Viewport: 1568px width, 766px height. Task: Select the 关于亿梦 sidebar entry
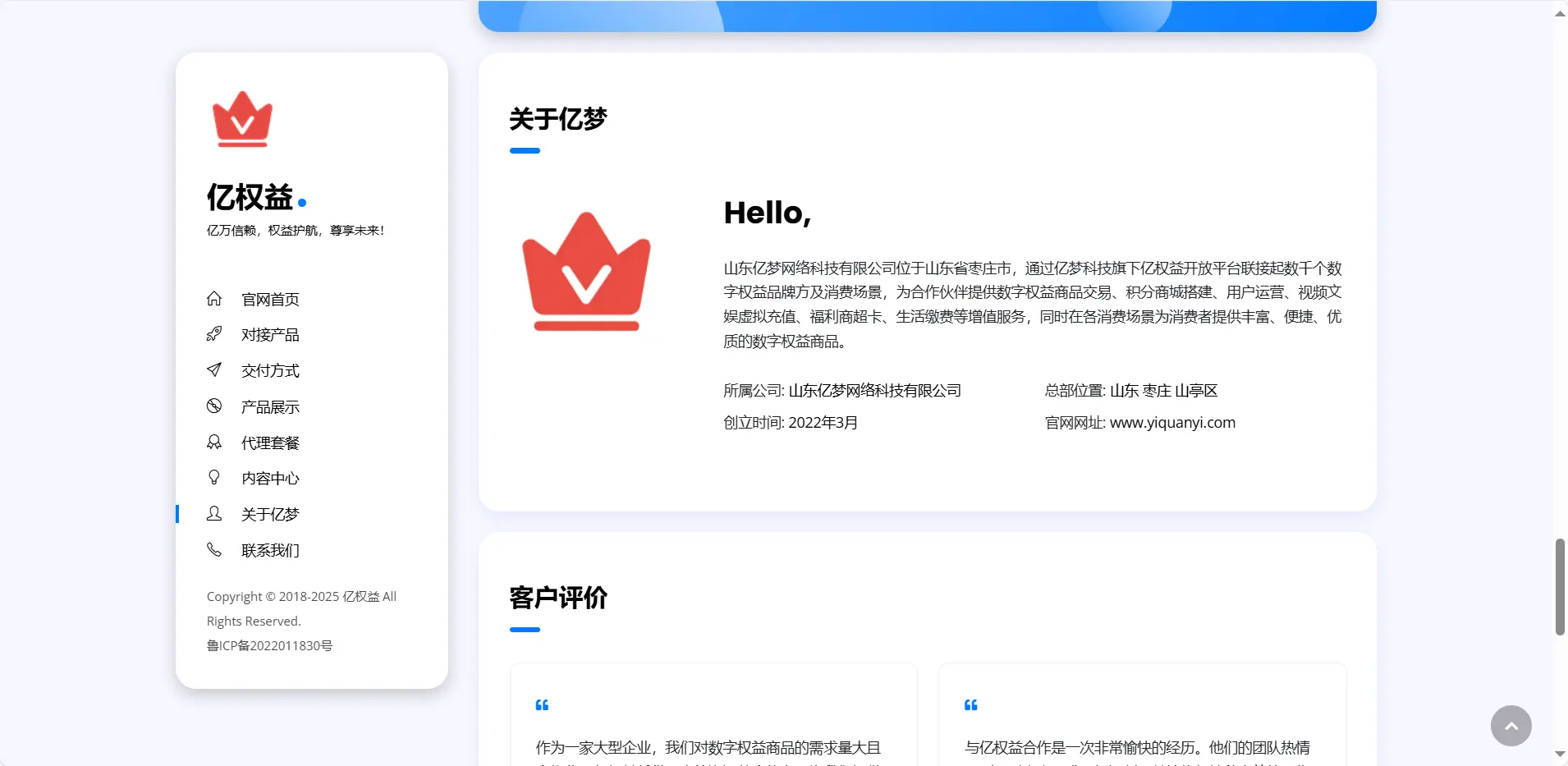[270, 514]
